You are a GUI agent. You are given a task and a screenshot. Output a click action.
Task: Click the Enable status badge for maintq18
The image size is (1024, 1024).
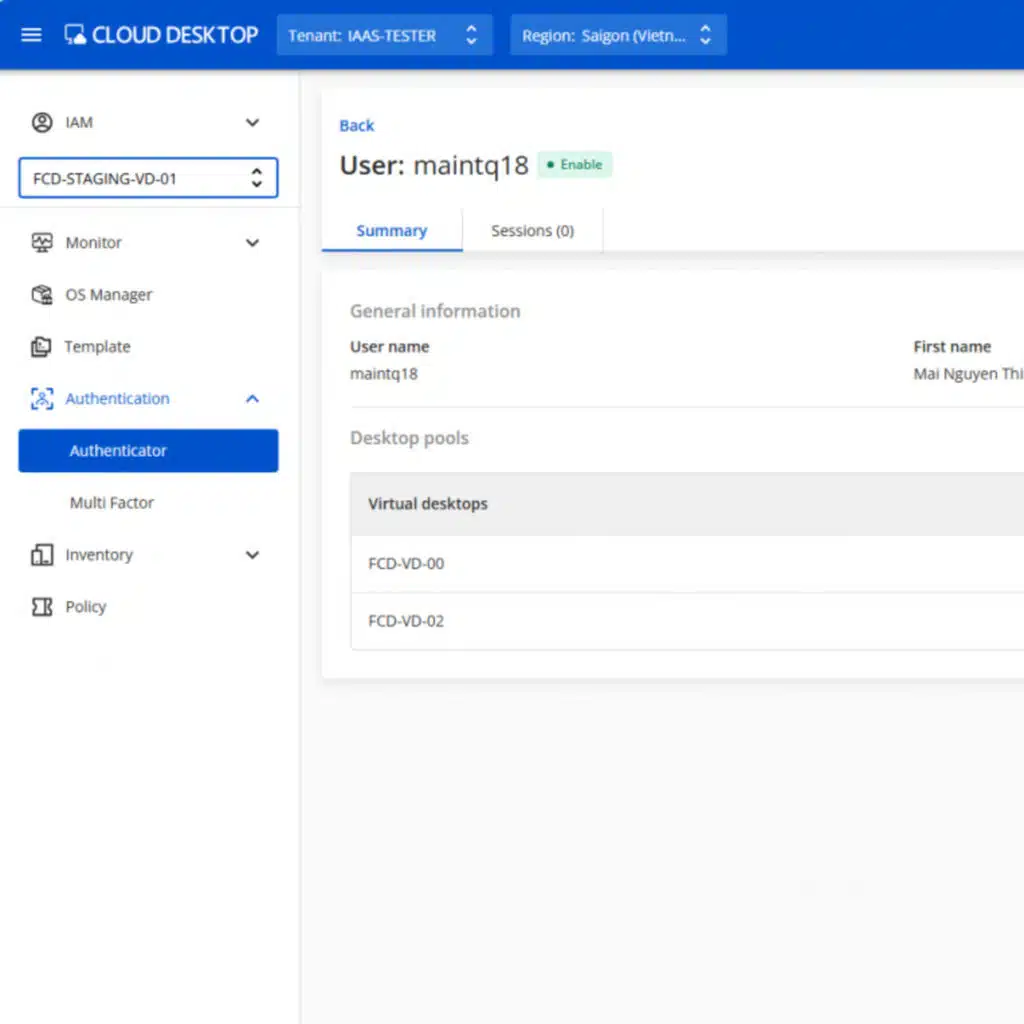point(574,164)
